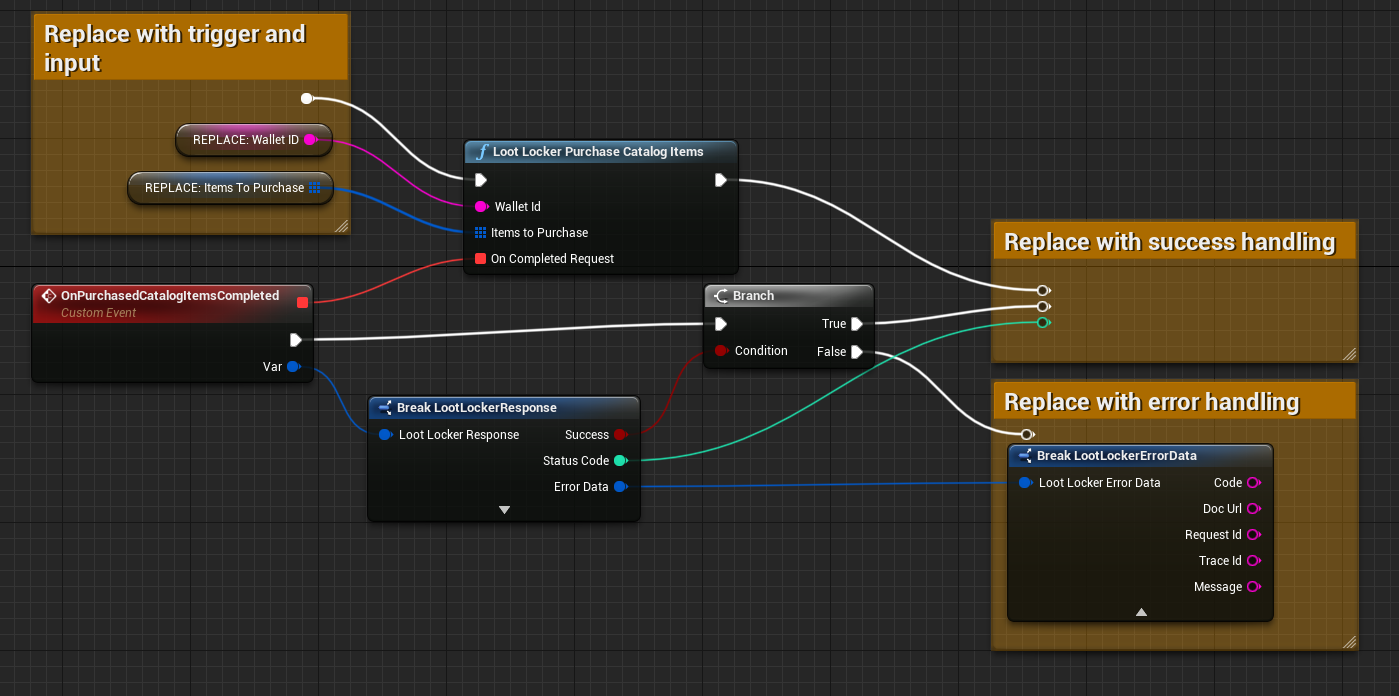Click the Success boolean output pin

[x=620, y=435]
